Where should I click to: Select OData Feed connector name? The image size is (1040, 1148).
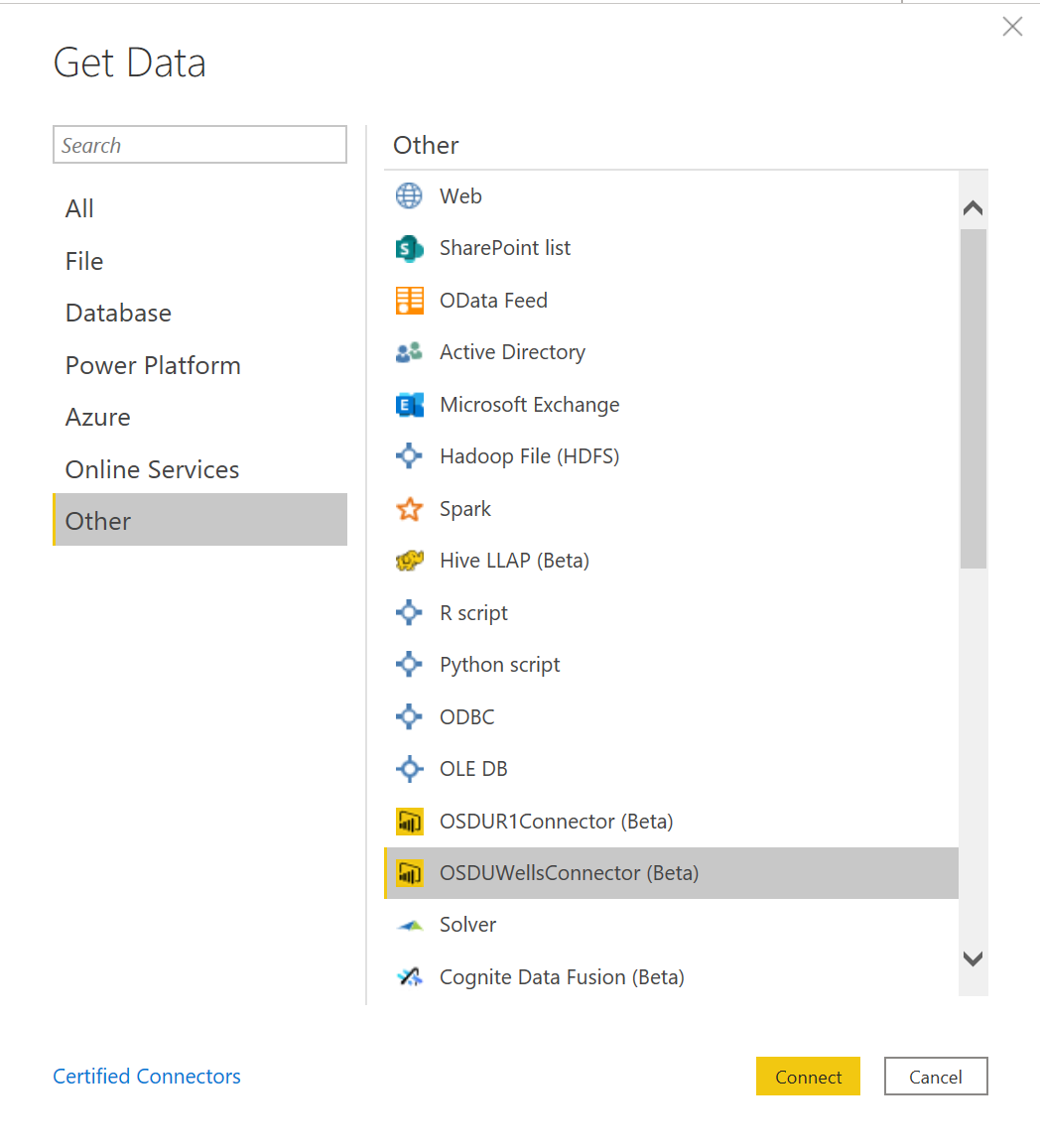[x=493, y=301]
